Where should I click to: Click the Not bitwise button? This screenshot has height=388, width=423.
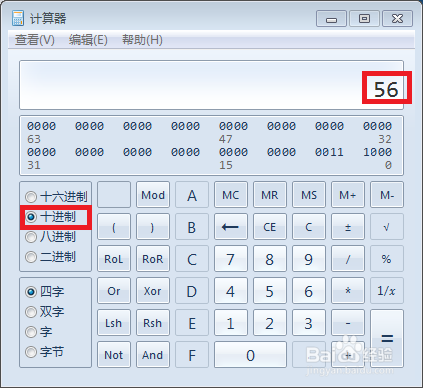pyautogui.click(x=114, y=355)
